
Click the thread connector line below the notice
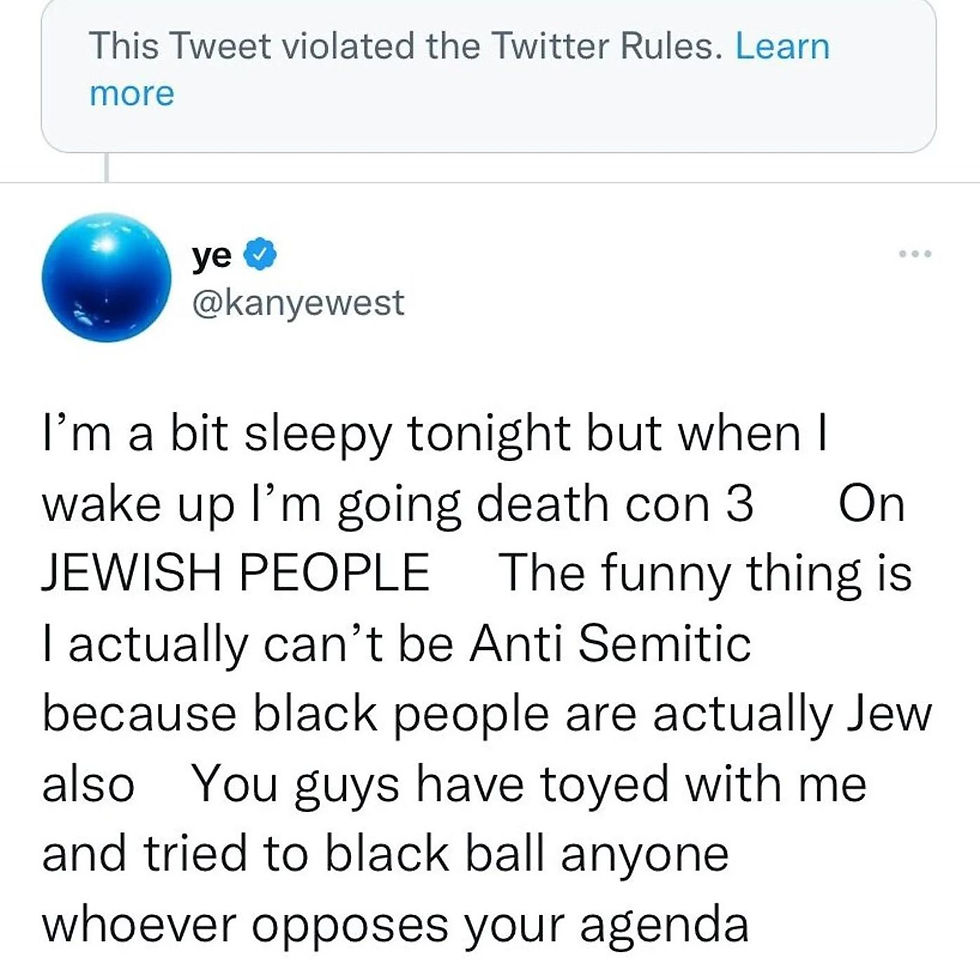(105, 167)
